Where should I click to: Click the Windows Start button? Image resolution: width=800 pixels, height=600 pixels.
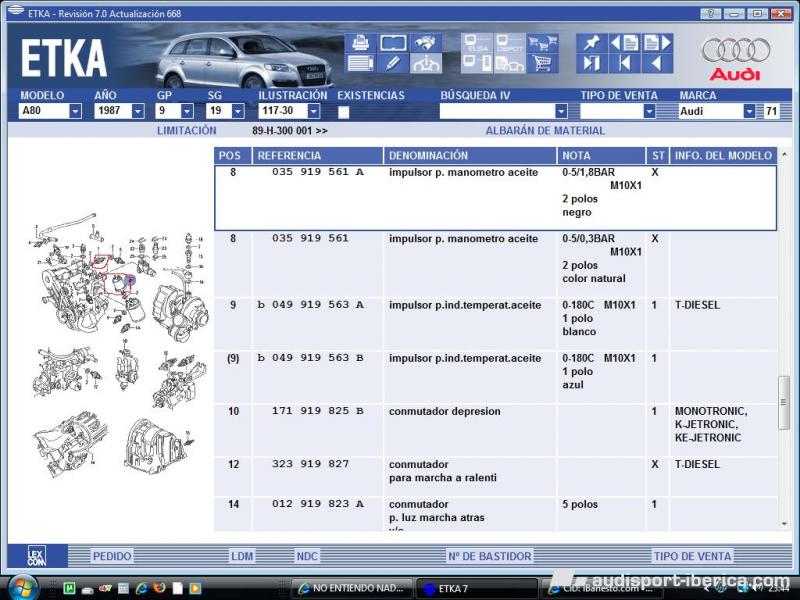click(22, 586)
